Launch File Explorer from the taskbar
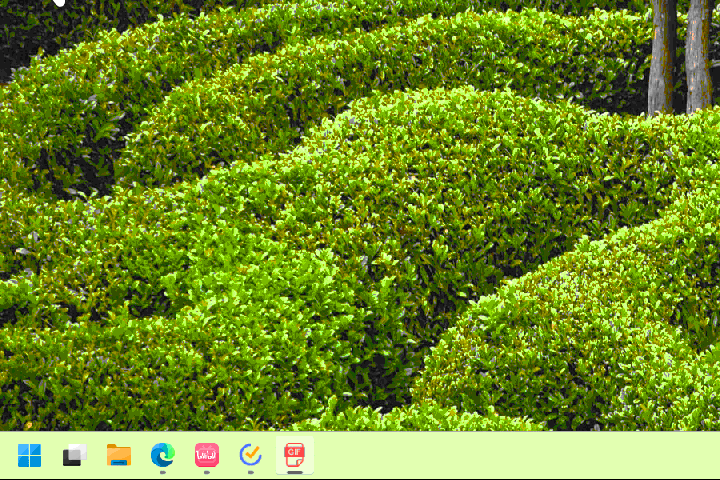Viewport: 720px width, 480px height. pyautogui.click(x=118, y=456)
